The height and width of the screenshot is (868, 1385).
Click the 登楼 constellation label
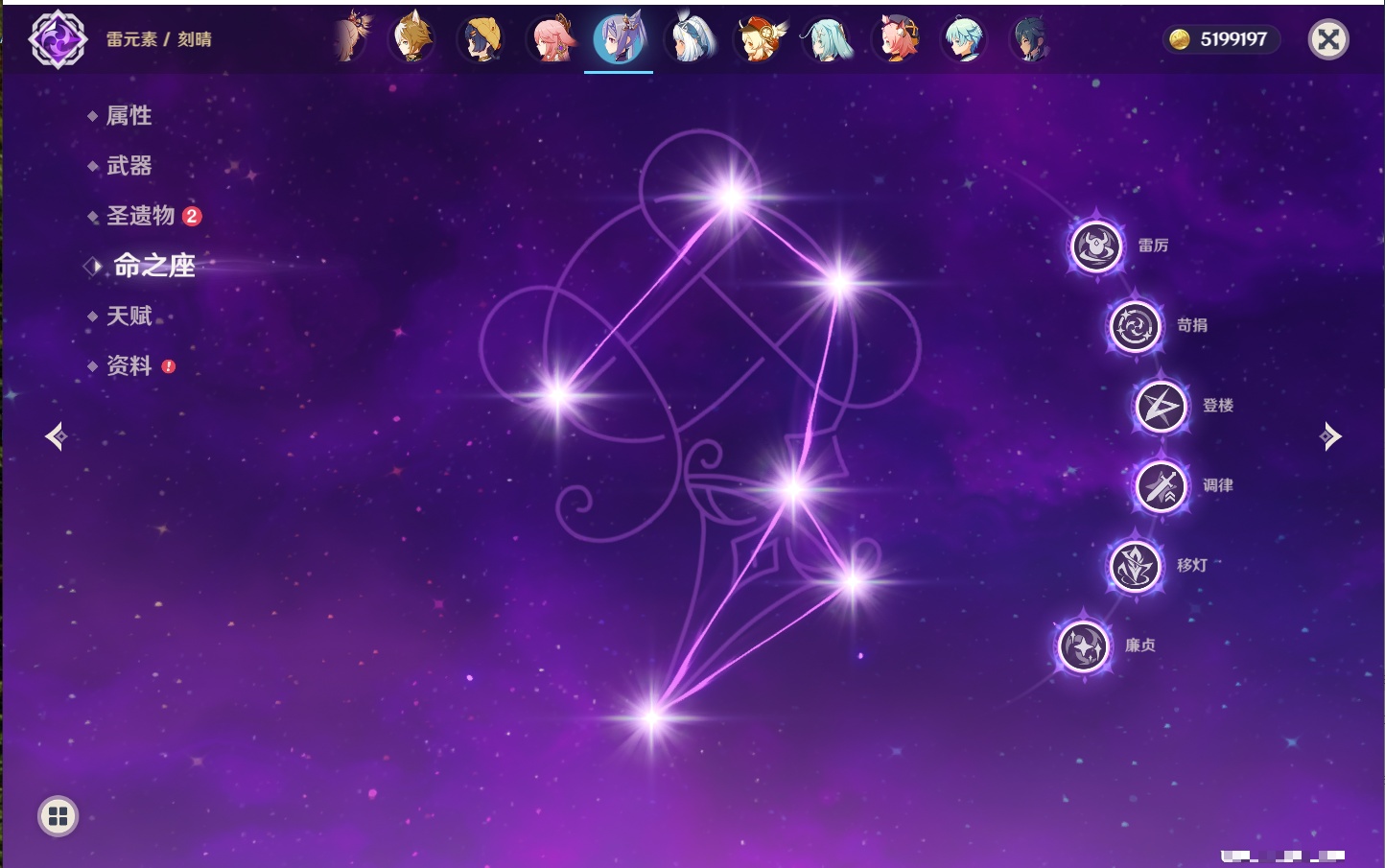pos(1218,405)
